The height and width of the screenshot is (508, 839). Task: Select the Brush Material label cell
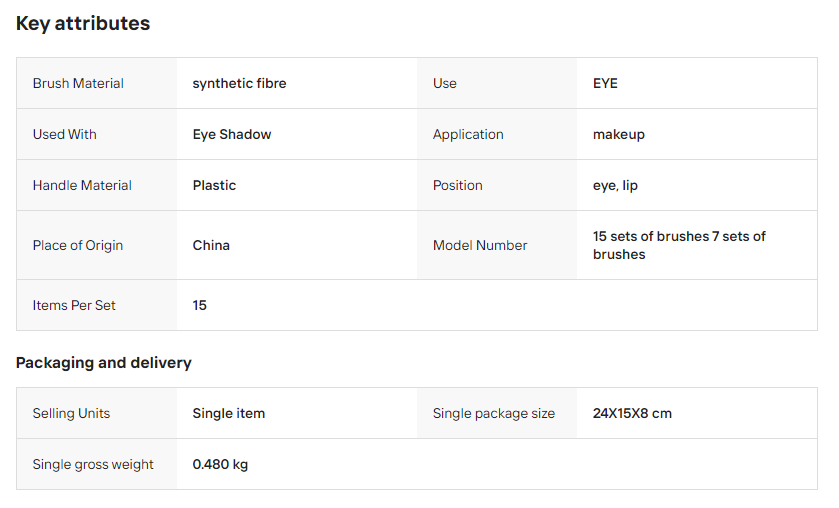tap(96, 84)
